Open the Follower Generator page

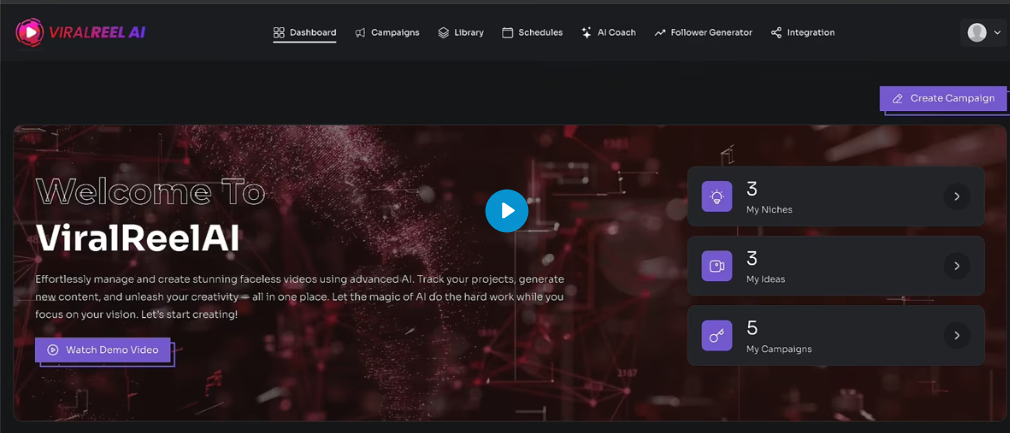[x=703, y=32]
